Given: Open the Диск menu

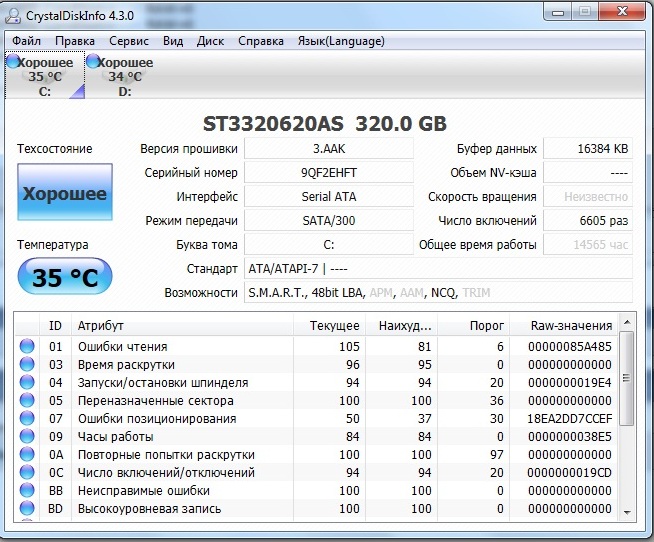Looking at the screenshot, I should point(210,41).
